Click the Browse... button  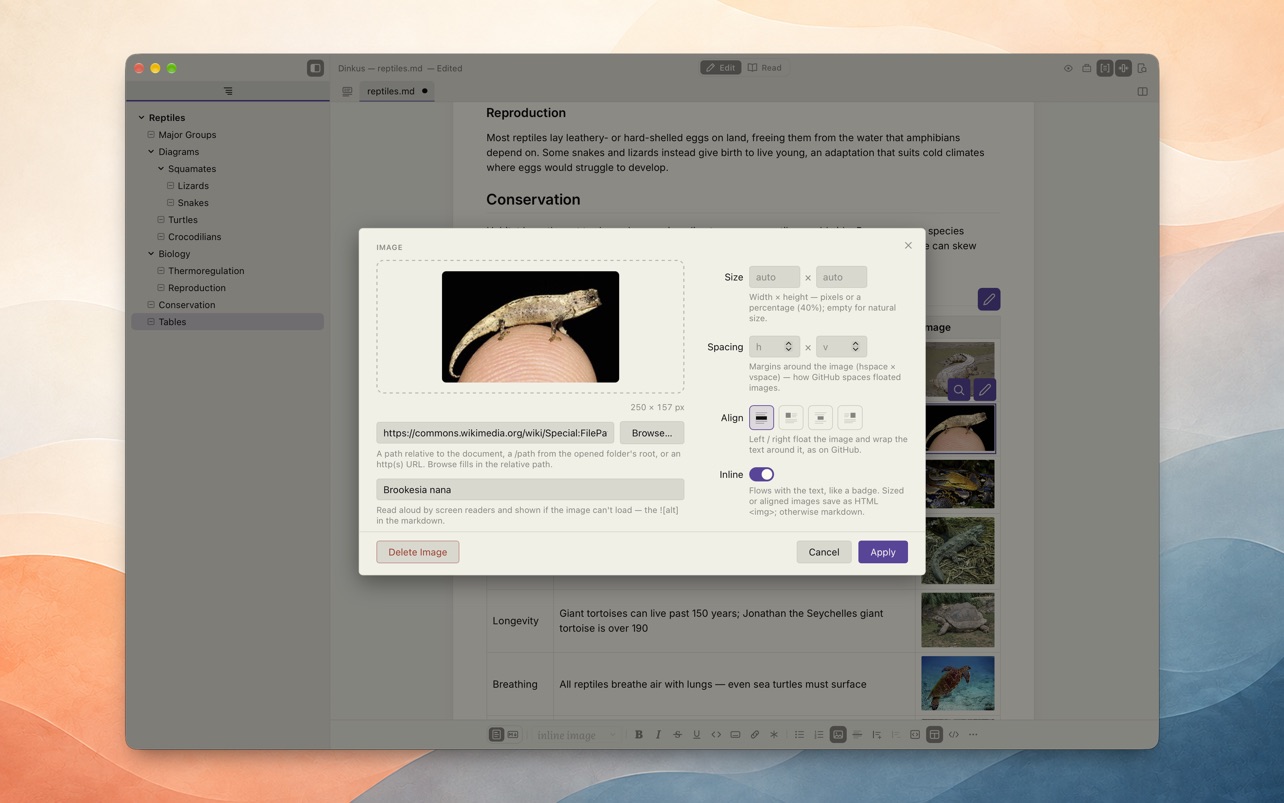click(652, 433)
